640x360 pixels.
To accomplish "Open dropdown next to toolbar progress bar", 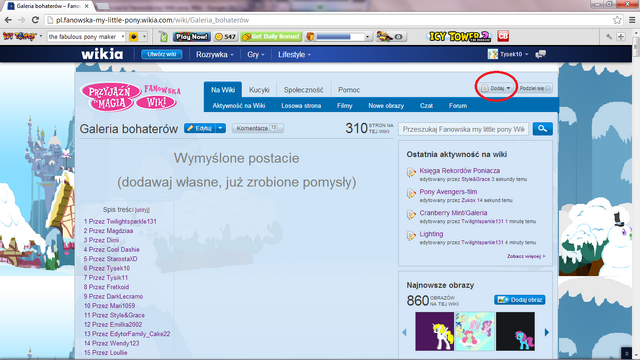I will pos(367,37).
